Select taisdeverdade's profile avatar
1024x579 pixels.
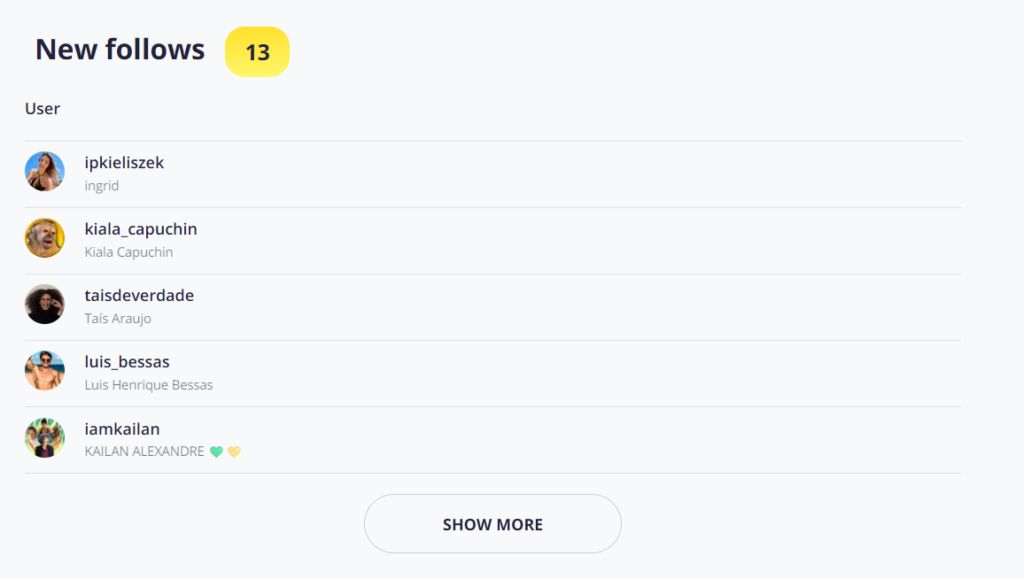point(44,304)
